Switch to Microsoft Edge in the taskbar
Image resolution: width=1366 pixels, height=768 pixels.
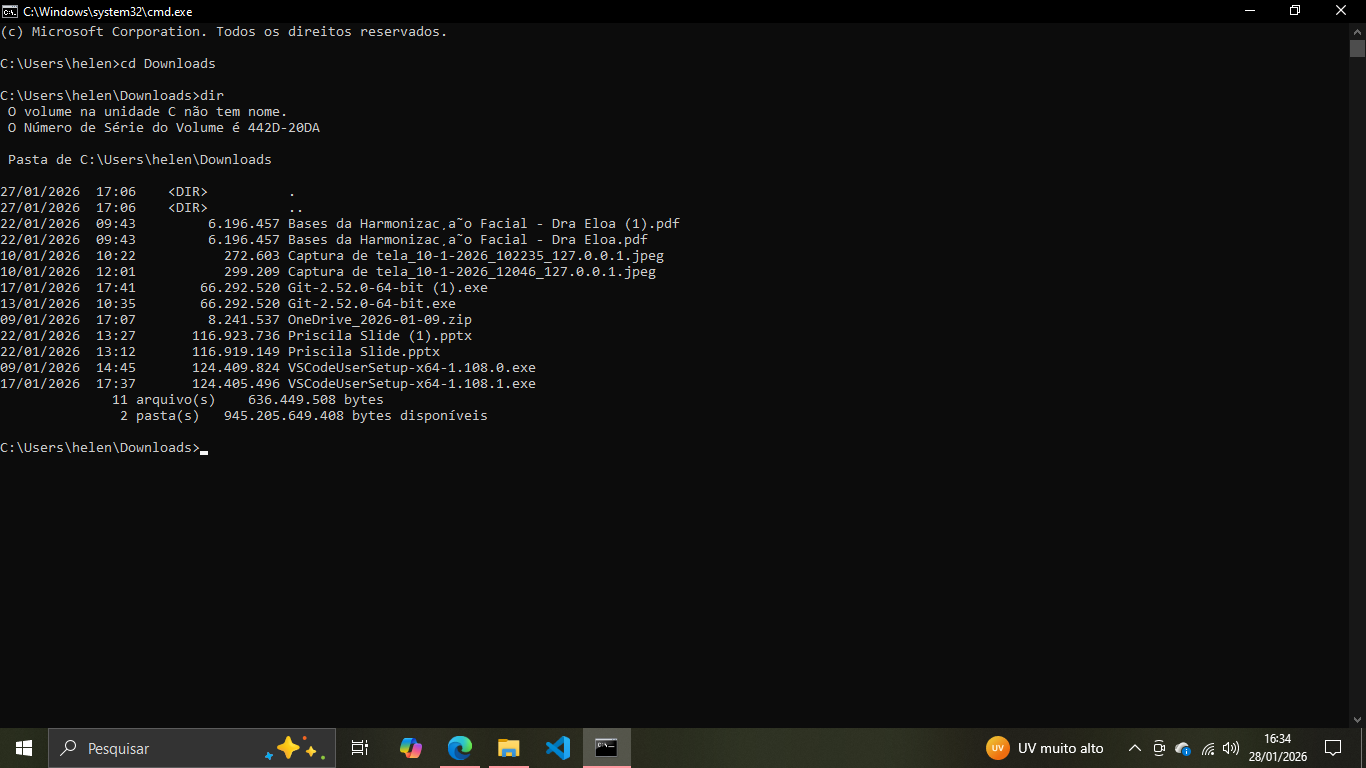click(x=459, y=748)
